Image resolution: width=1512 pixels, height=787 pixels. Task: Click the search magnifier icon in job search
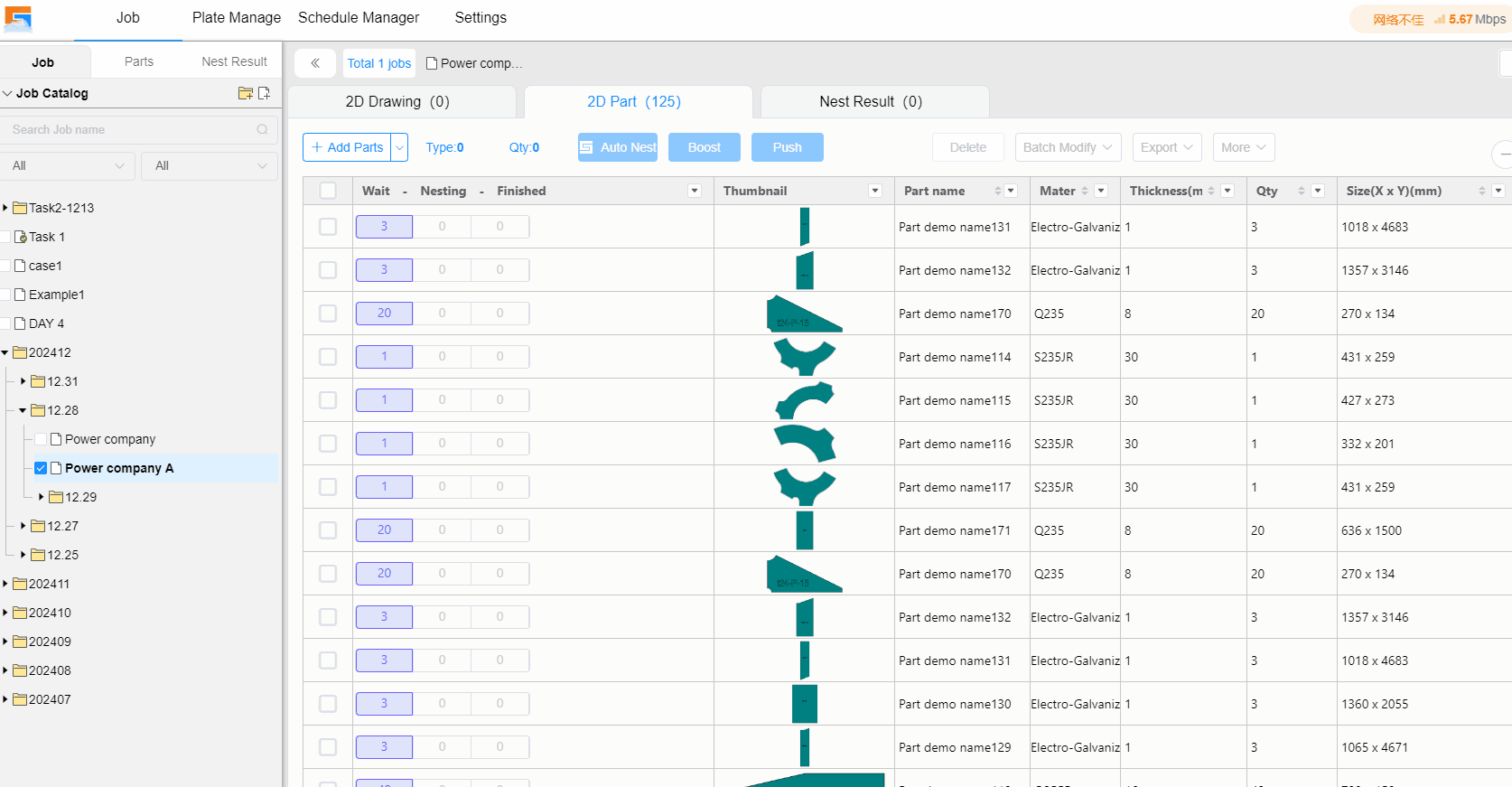[262, 129]
